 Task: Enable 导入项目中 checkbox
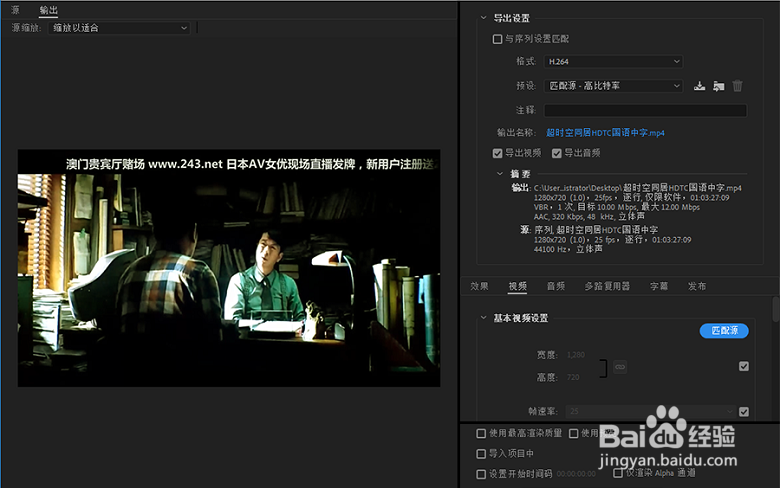(481, 454)
